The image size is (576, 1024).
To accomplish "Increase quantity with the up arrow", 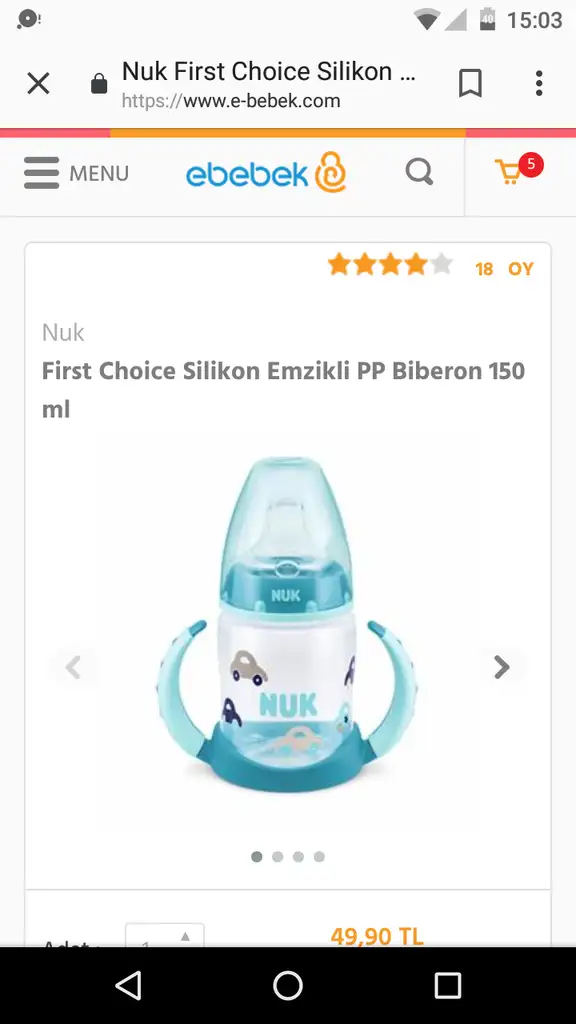I will click(x=185, y=936).
